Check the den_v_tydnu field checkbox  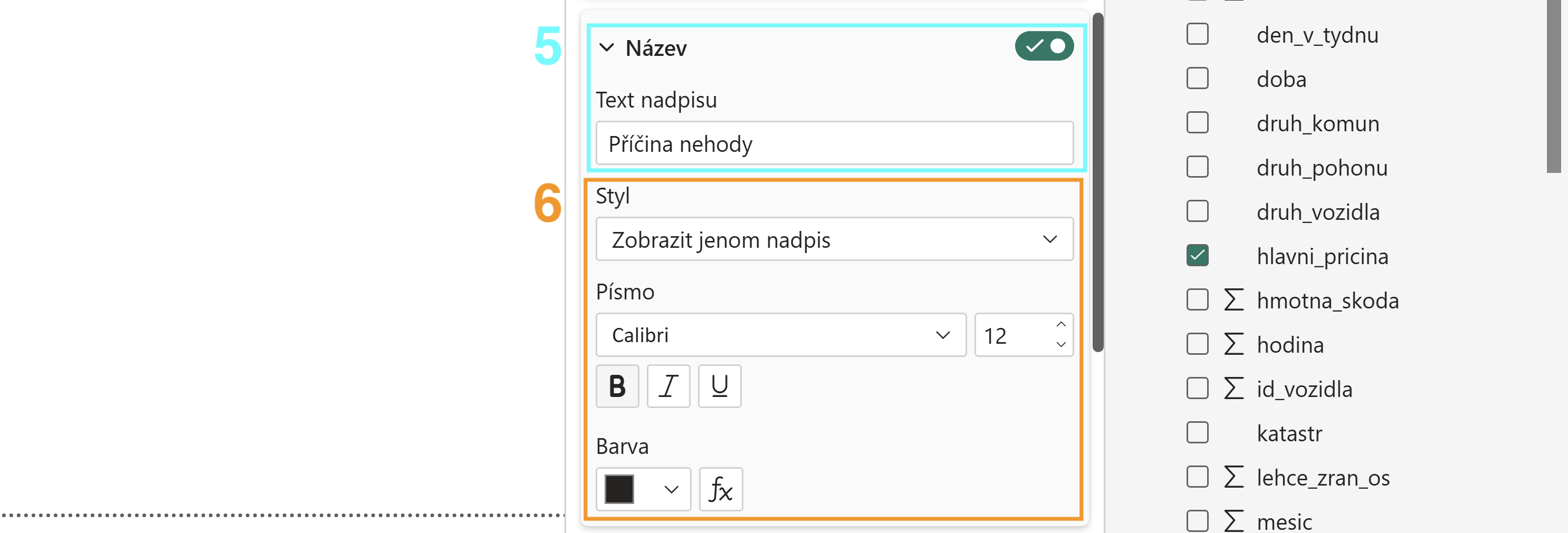[1197, 34]
